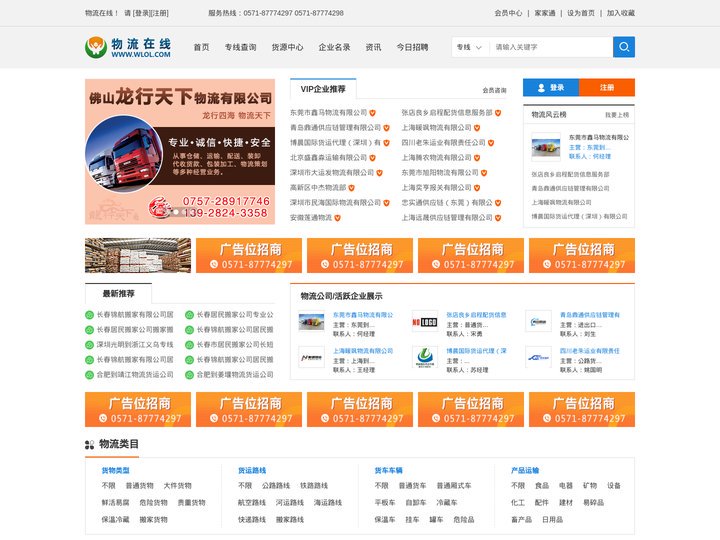
Task: Open 今日招聘 navigation item
Action: (412, 47)
